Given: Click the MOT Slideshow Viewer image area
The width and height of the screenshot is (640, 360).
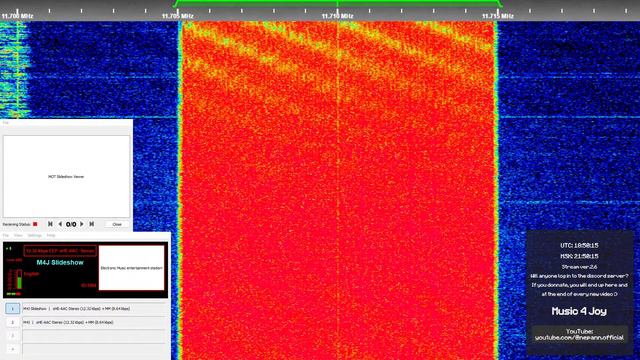Looking at the screenshot, I should 66,177.
